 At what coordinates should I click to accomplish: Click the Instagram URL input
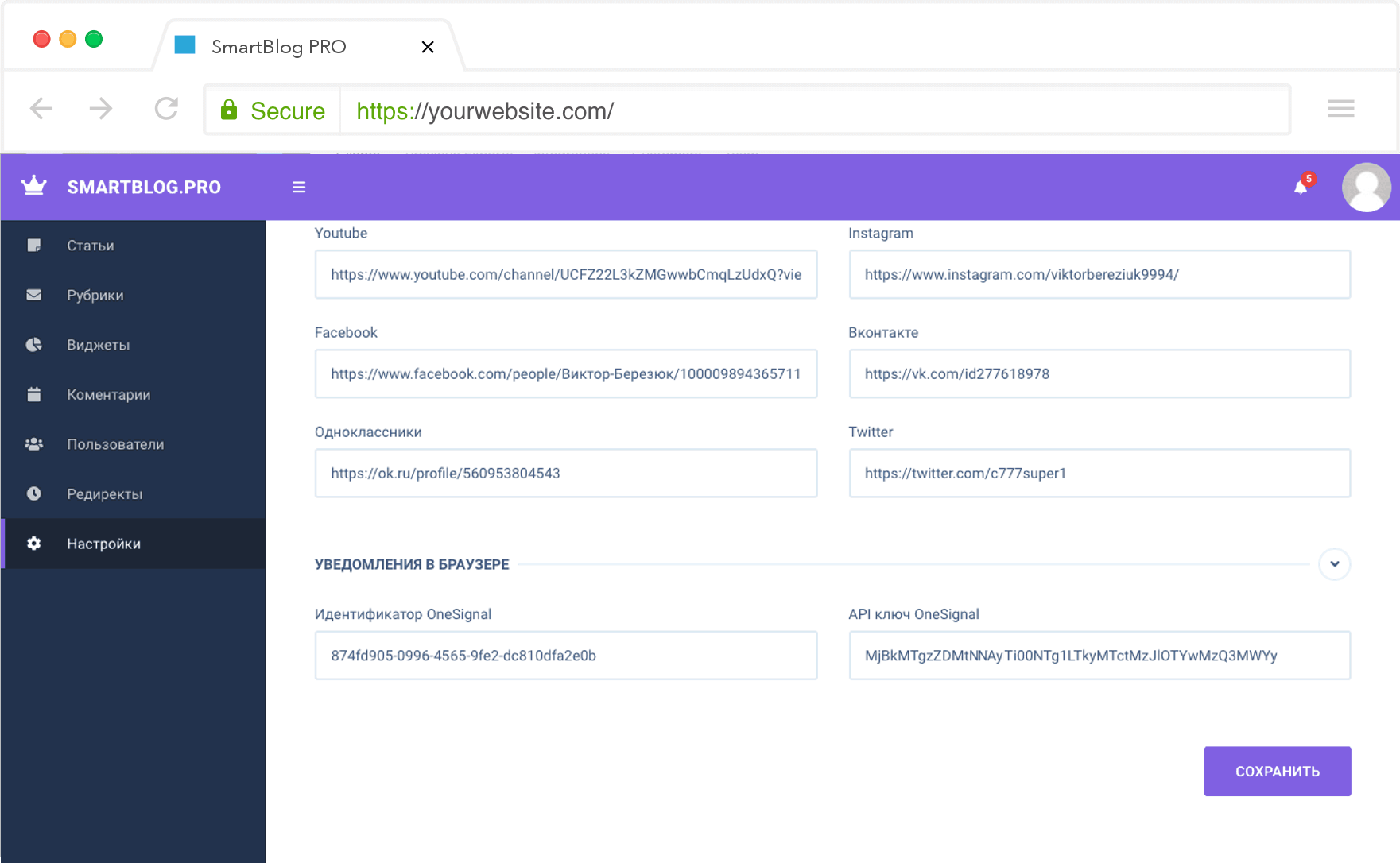1099,275
